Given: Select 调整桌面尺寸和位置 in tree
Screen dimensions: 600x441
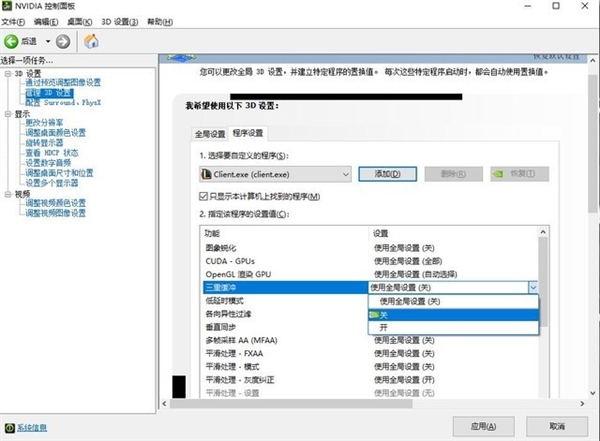Looking at the screenshot, I should coord(59,173).
